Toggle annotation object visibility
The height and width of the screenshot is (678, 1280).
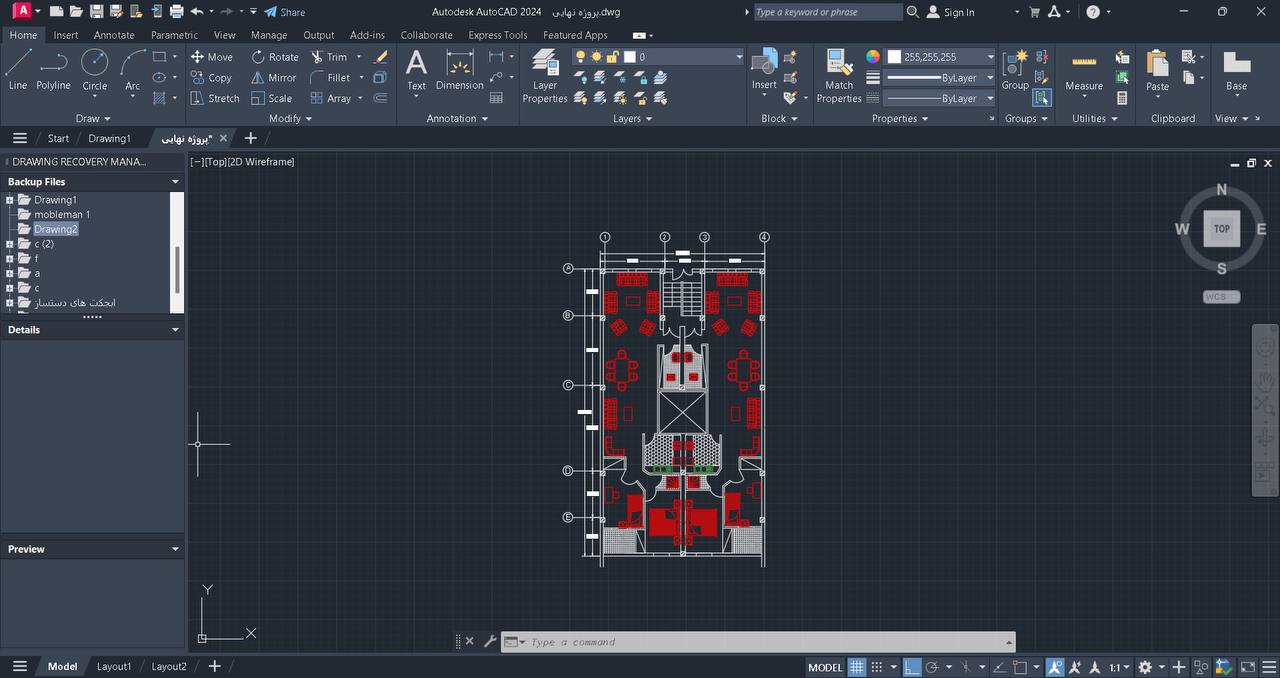click(x=1054, y=667)
